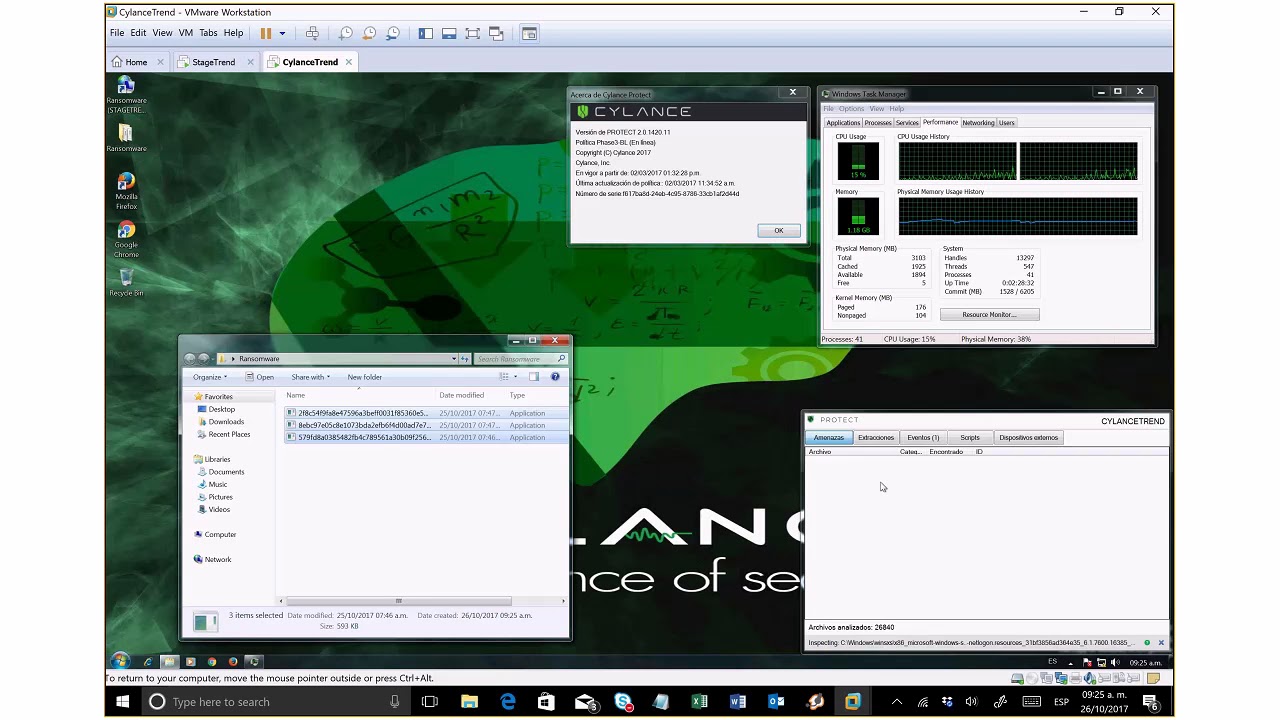Open the Tabs menu in VMware

[x=208, y=33]
